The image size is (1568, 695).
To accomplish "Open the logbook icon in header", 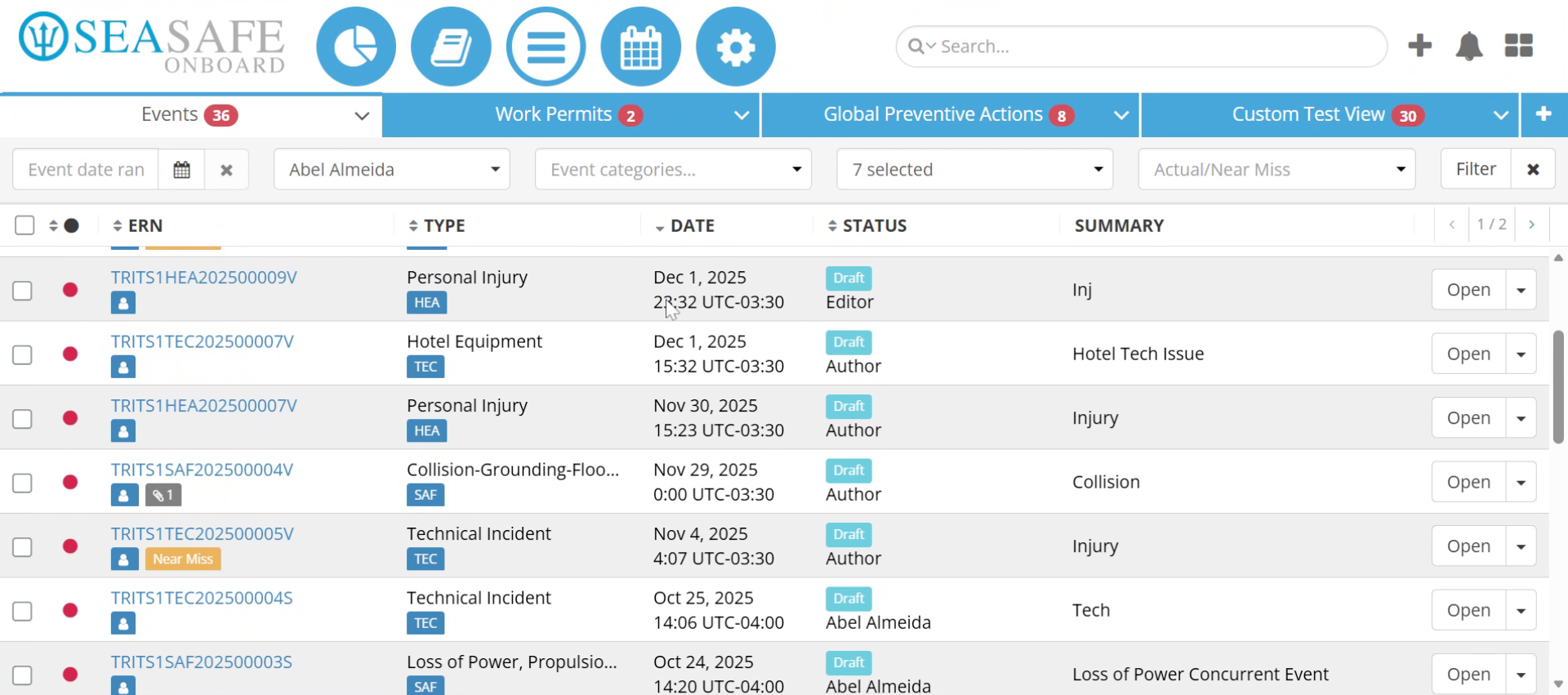I will pos(451,47).
